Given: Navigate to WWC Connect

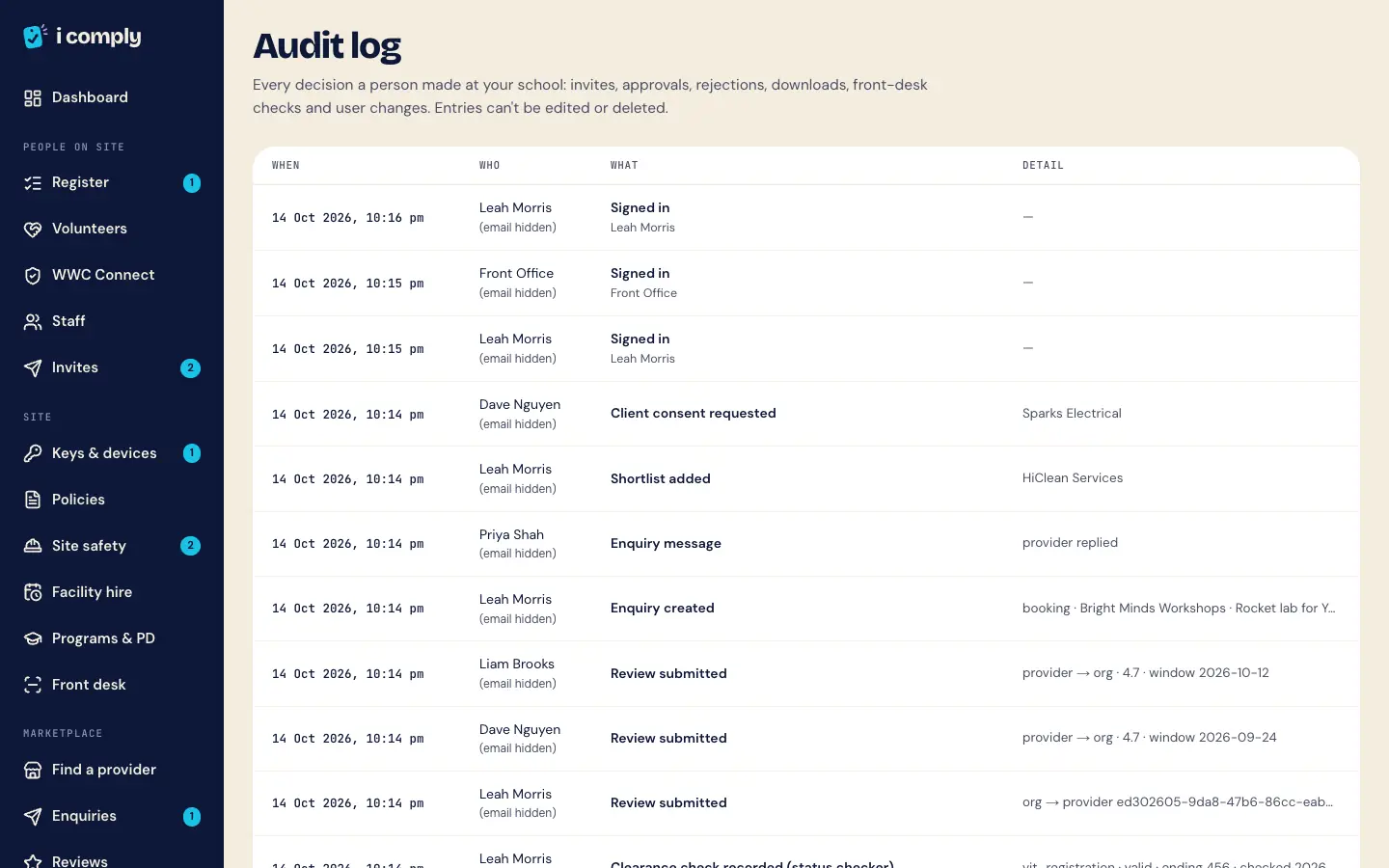Looking at the screenshot, I should [112, 275].
